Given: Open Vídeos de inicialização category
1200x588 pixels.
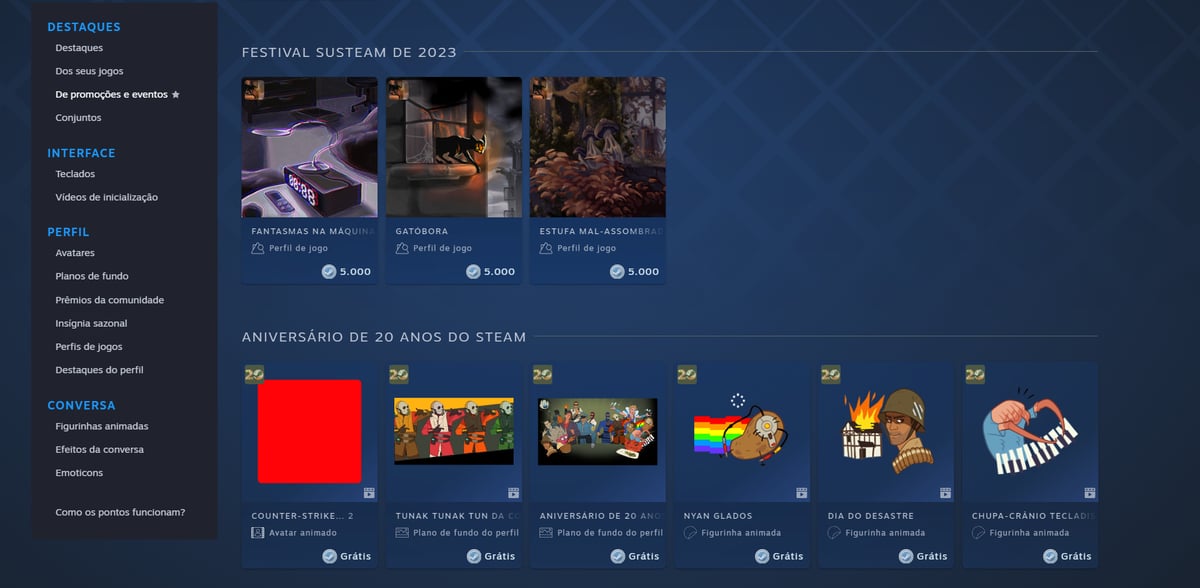Looking at the screenshot, I should point(107,197).
